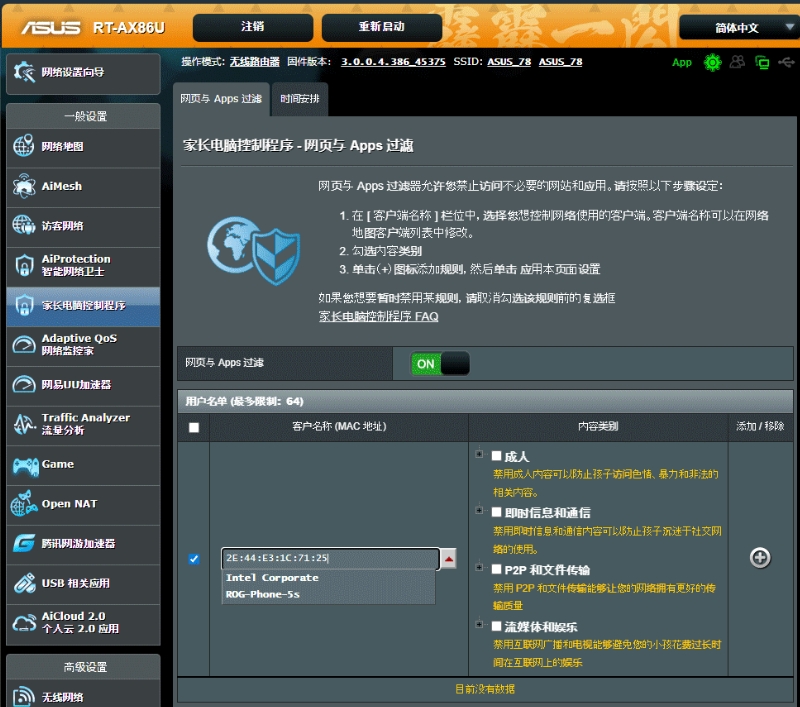Click the Network Map globe icon

pyautogui.click(x=23, y=146)
